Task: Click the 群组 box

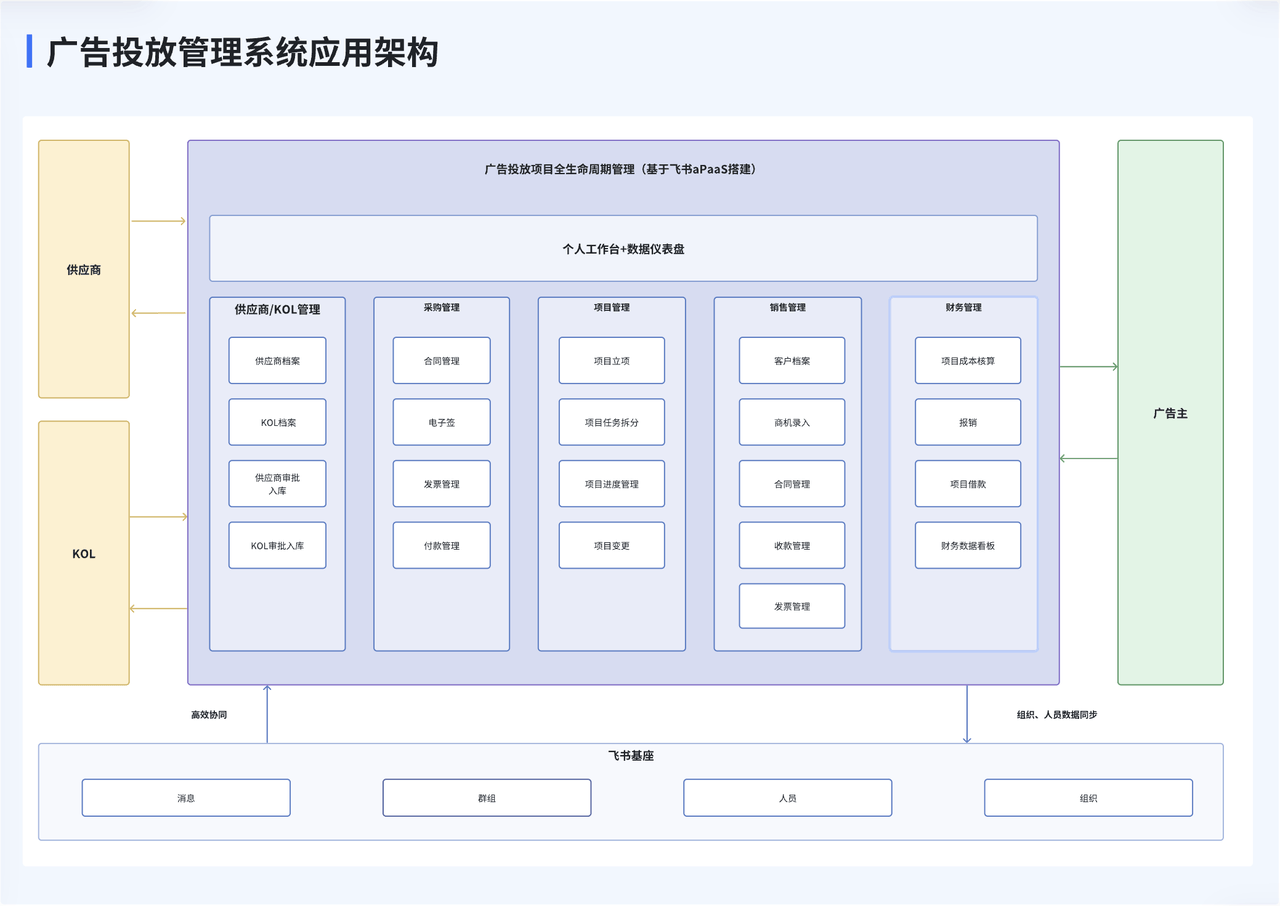Action: click(487, 798)
